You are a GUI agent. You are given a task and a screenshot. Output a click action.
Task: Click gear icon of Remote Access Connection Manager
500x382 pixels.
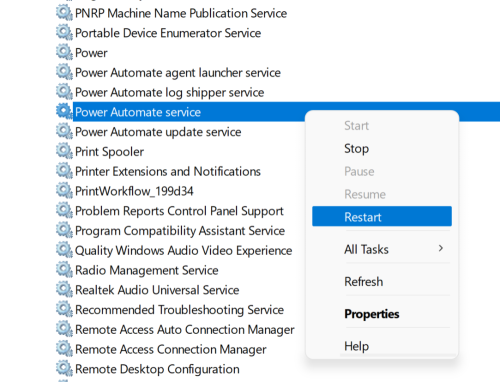[64, 349]
